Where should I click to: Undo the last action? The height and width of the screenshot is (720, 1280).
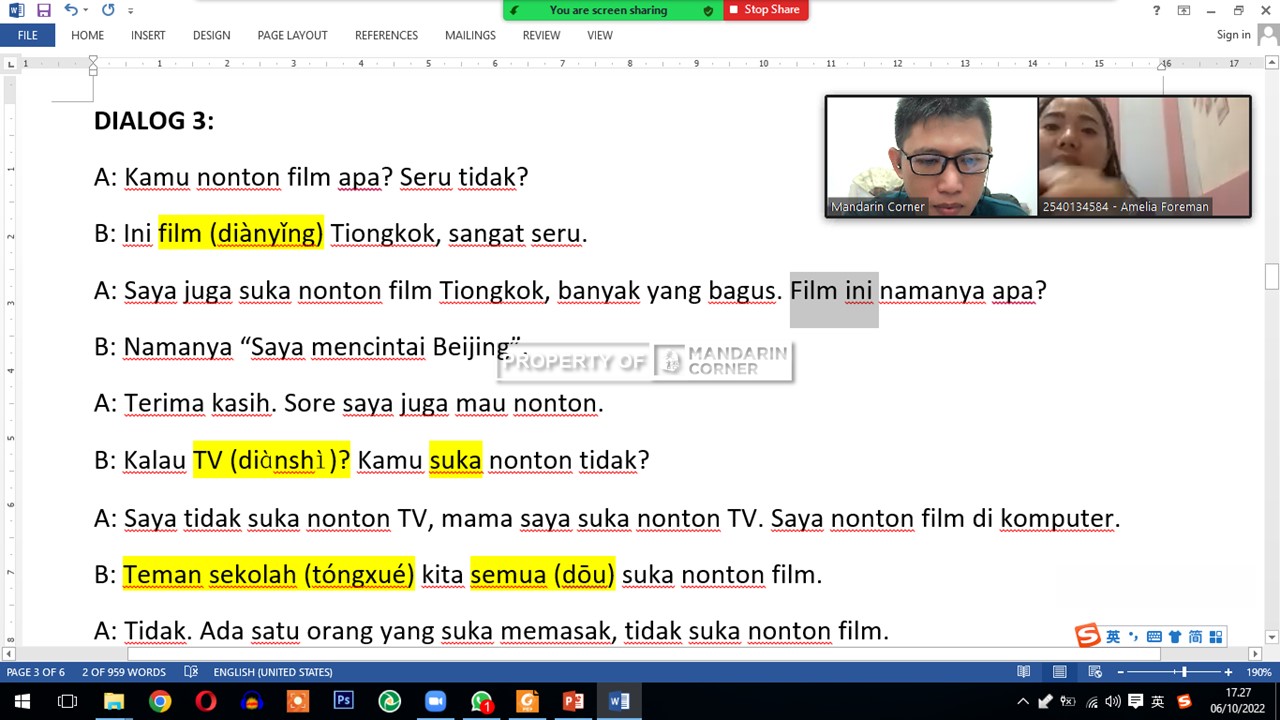(70, 10)
